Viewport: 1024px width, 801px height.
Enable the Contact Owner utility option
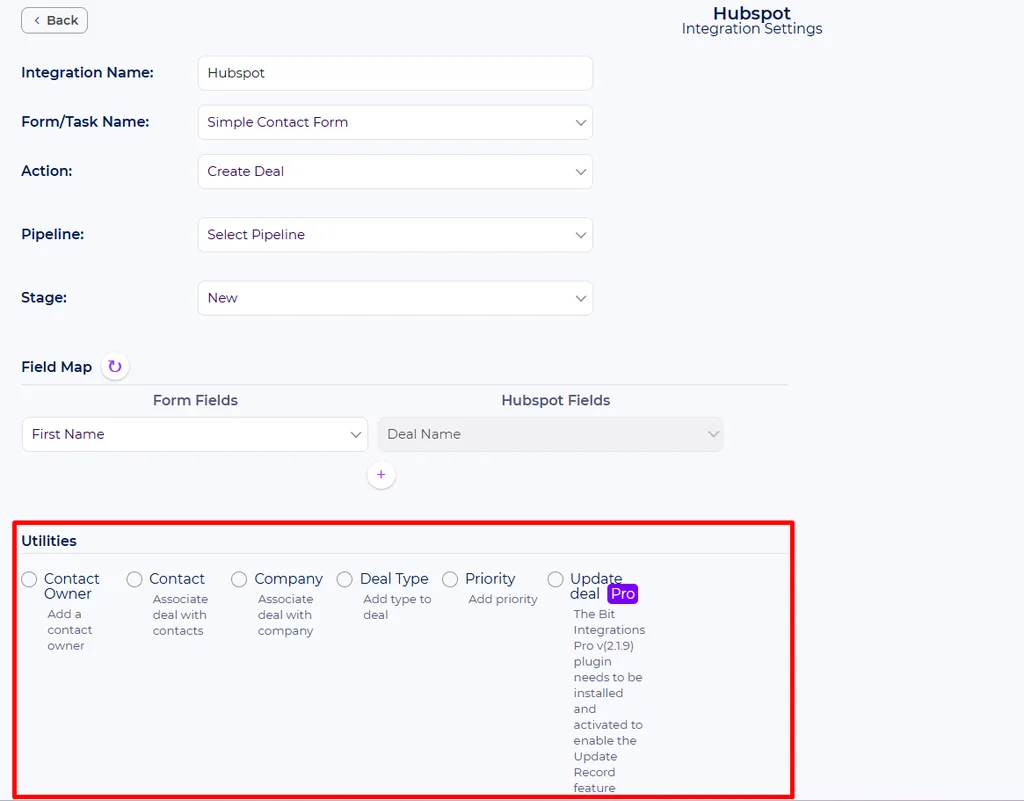tap(29, 579)
